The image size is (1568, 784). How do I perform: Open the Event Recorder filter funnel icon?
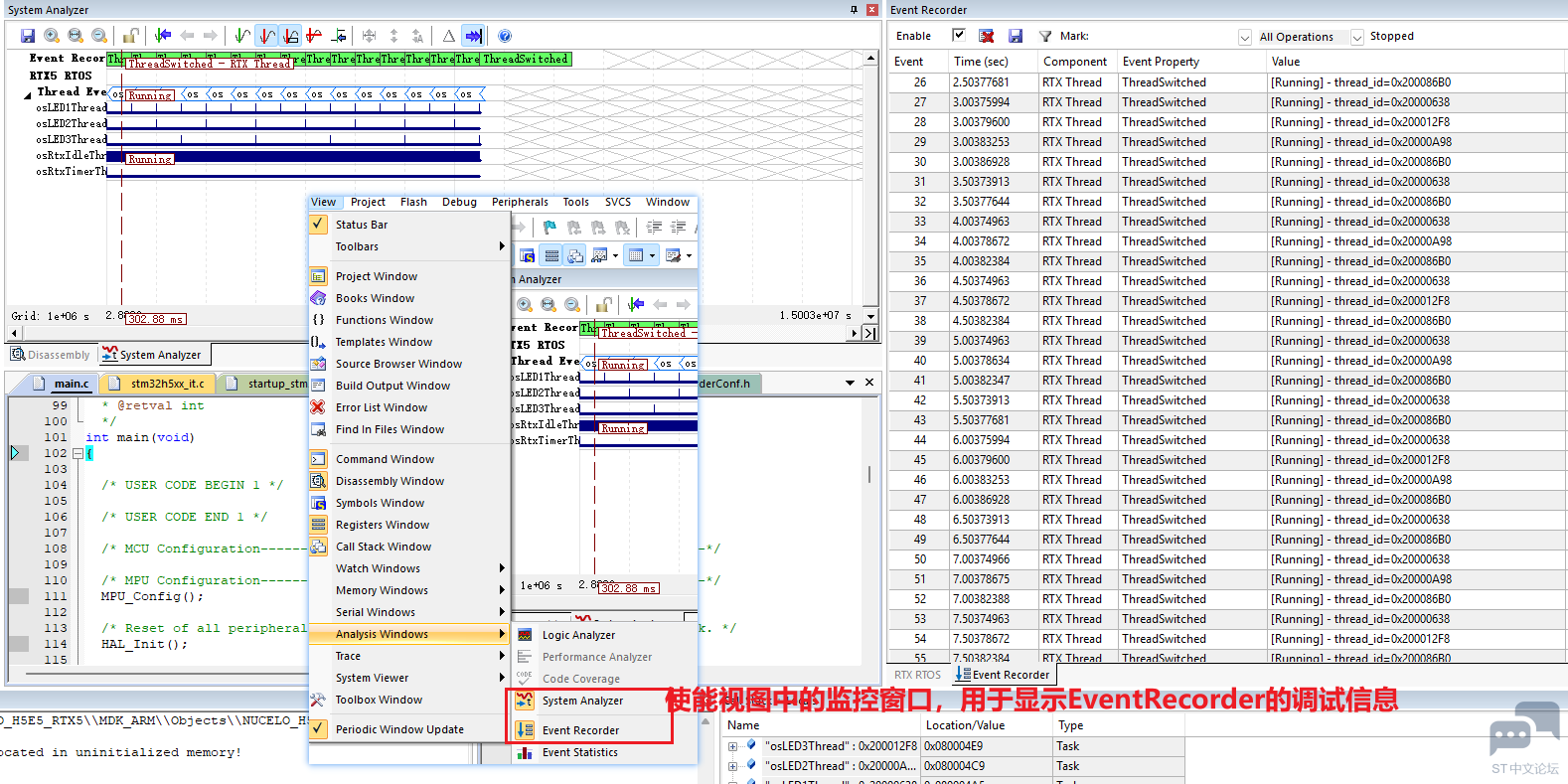(1045, 36)
